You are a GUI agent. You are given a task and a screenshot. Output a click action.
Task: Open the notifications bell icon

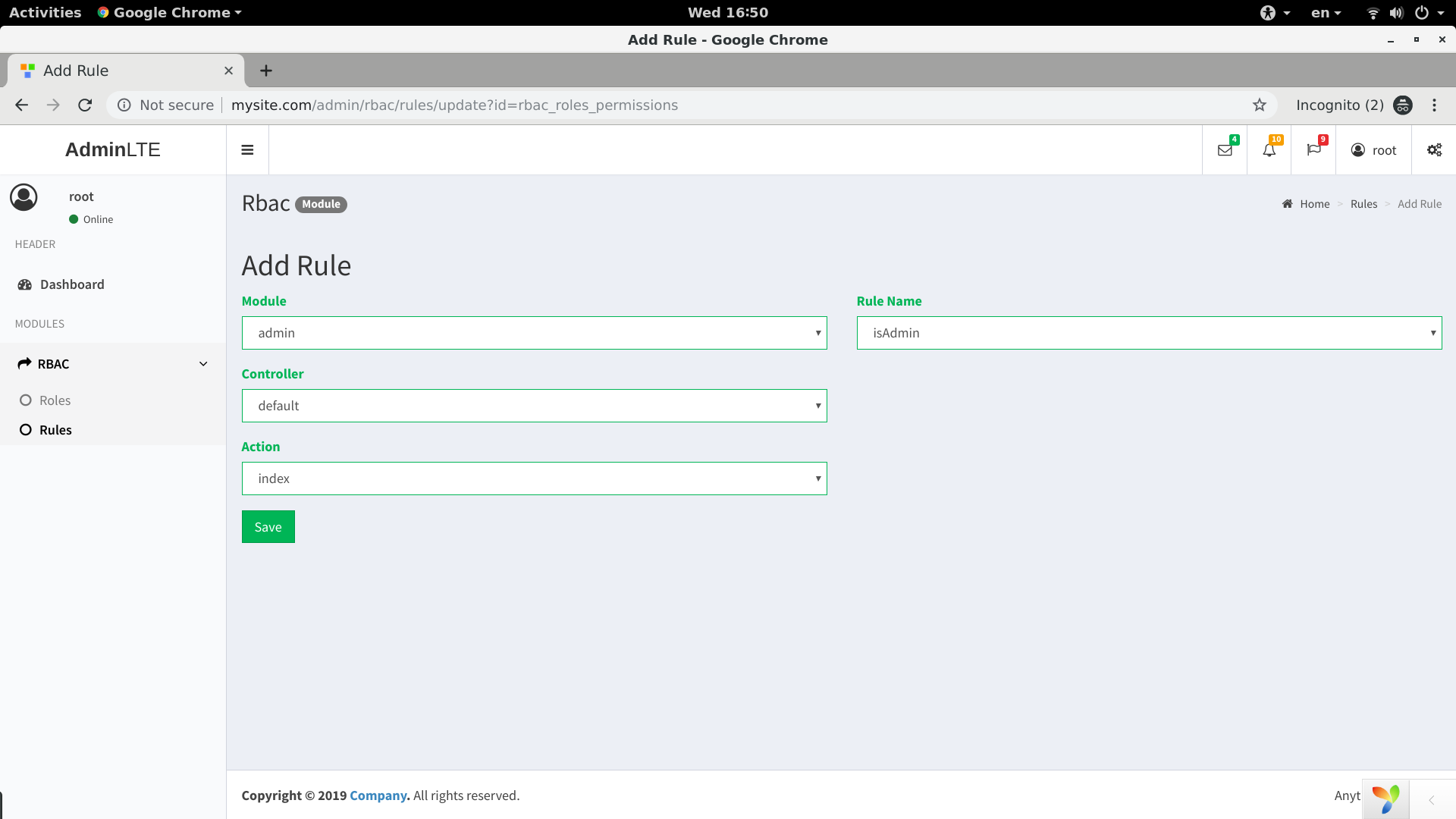pyautogui.click(x=1269, y=150)
